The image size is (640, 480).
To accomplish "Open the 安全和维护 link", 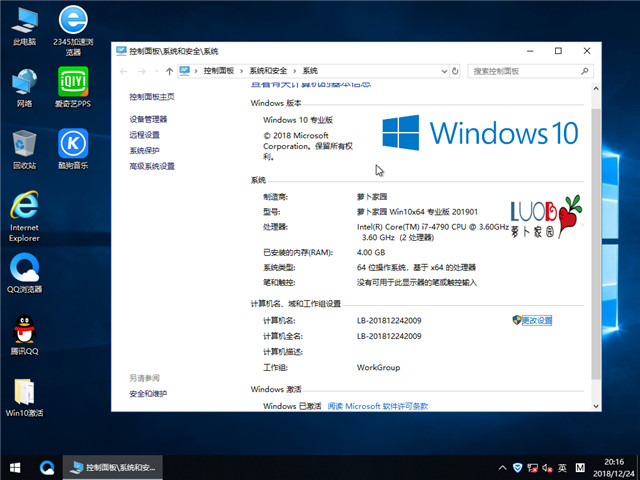I will pyautogui.click(x=148, y=394).
